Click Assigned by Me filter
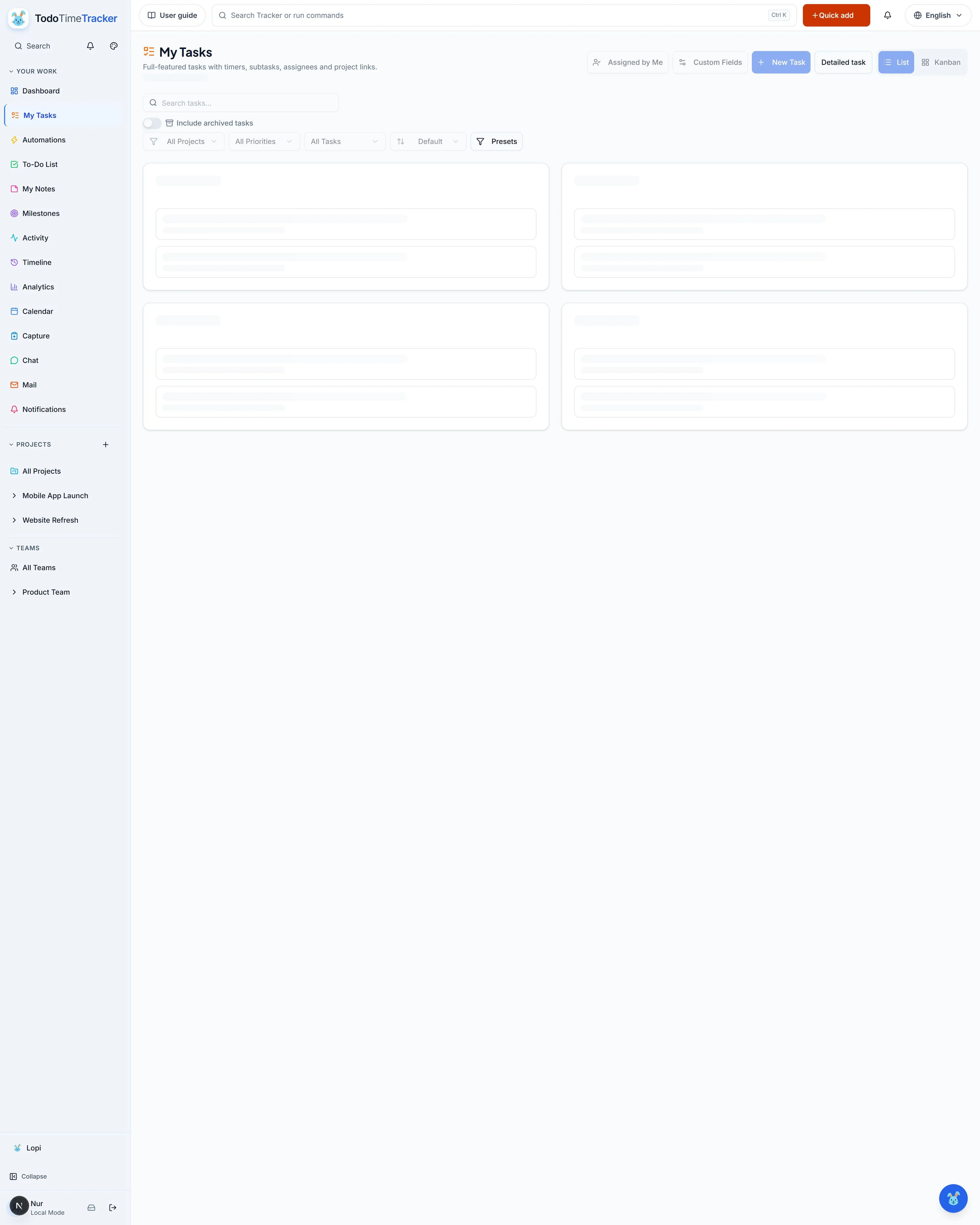Screen dimensions: 980x1225 click(x=628, y=63)
